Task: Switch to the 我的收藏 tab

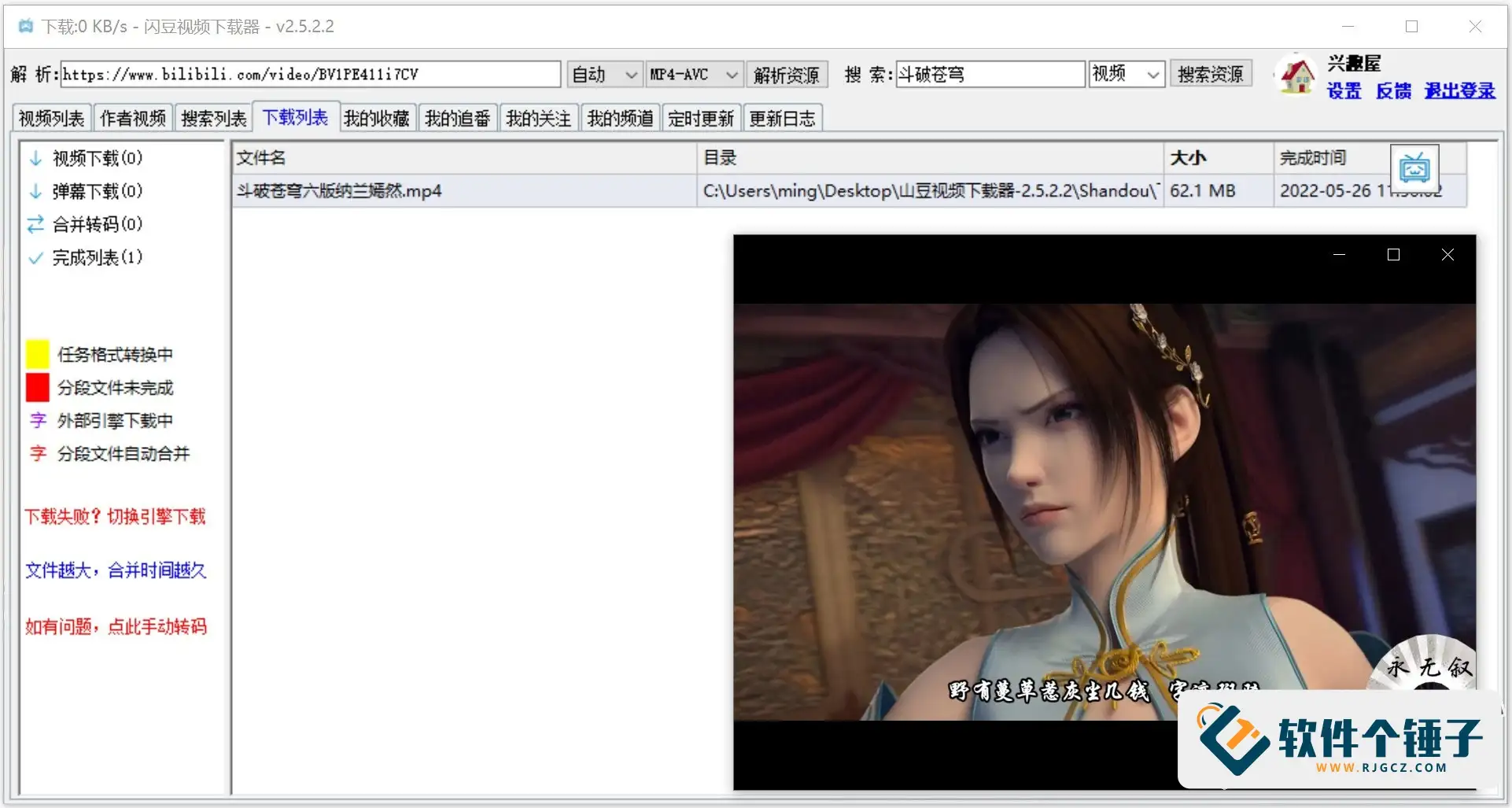Action: click(376, 119)
